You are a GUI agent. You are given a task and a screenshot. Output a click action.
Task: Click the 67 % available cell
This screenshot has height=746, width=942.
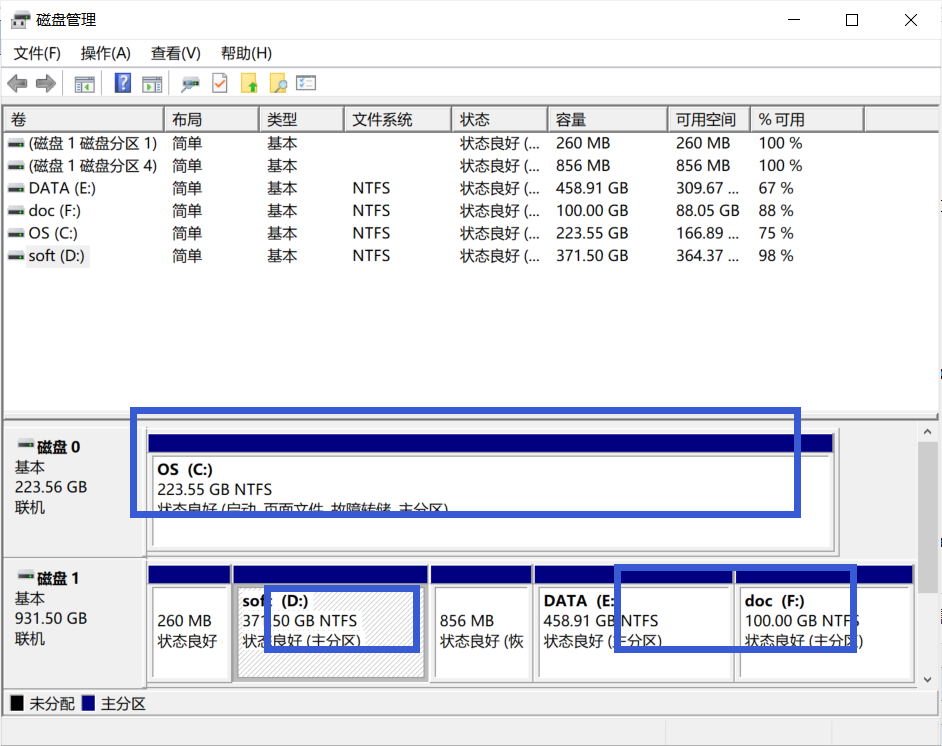[x=776, y=189]
